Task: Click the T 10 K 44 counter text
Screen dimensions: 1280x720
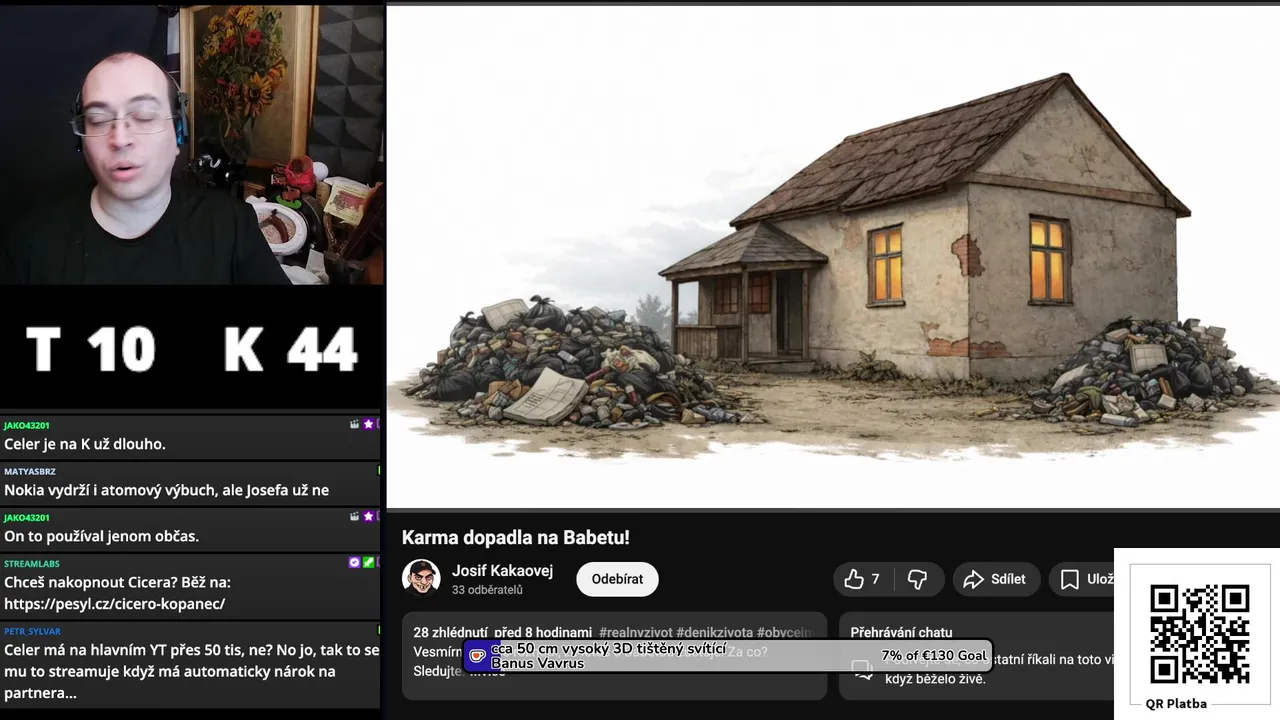Action: pyautogui.click(x=192, y=349)
